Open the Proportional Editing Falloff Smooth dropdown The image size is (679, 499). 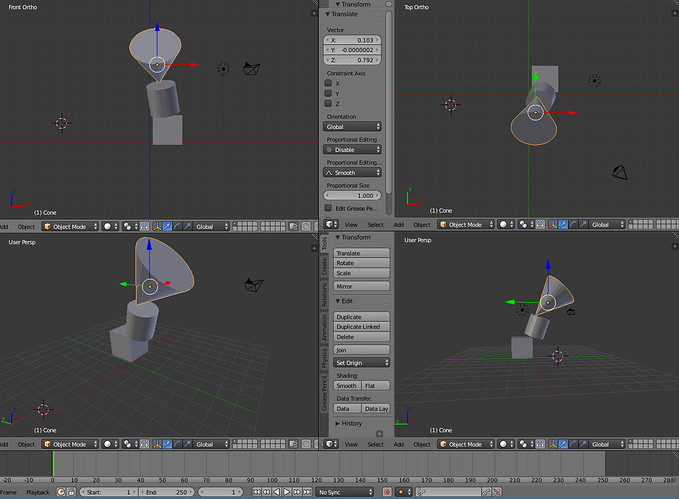352,172
